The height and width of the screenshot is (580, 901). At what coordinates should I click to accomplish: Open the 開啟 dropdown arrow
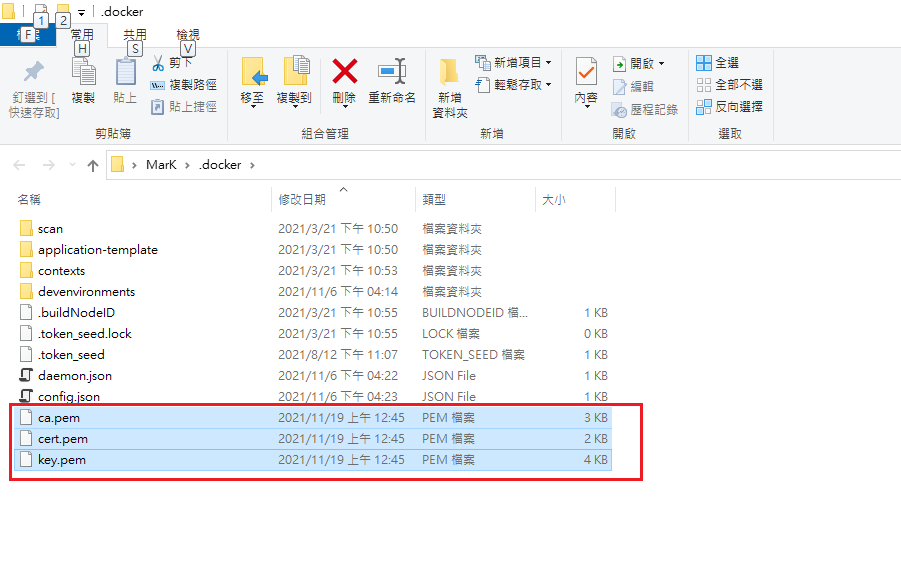(x=661, y=63)
